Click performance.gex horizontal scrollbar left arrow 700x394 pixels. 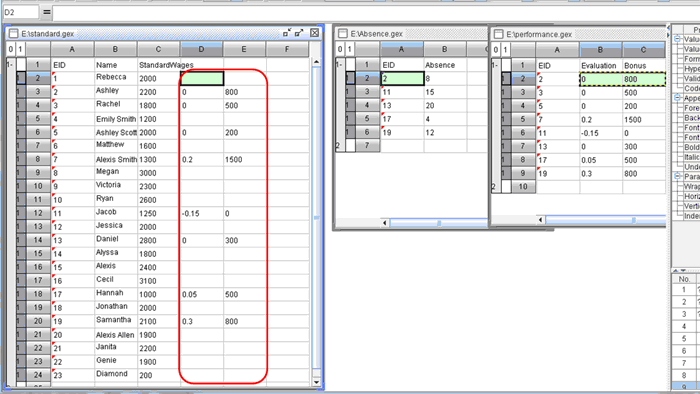coord(541,220)
